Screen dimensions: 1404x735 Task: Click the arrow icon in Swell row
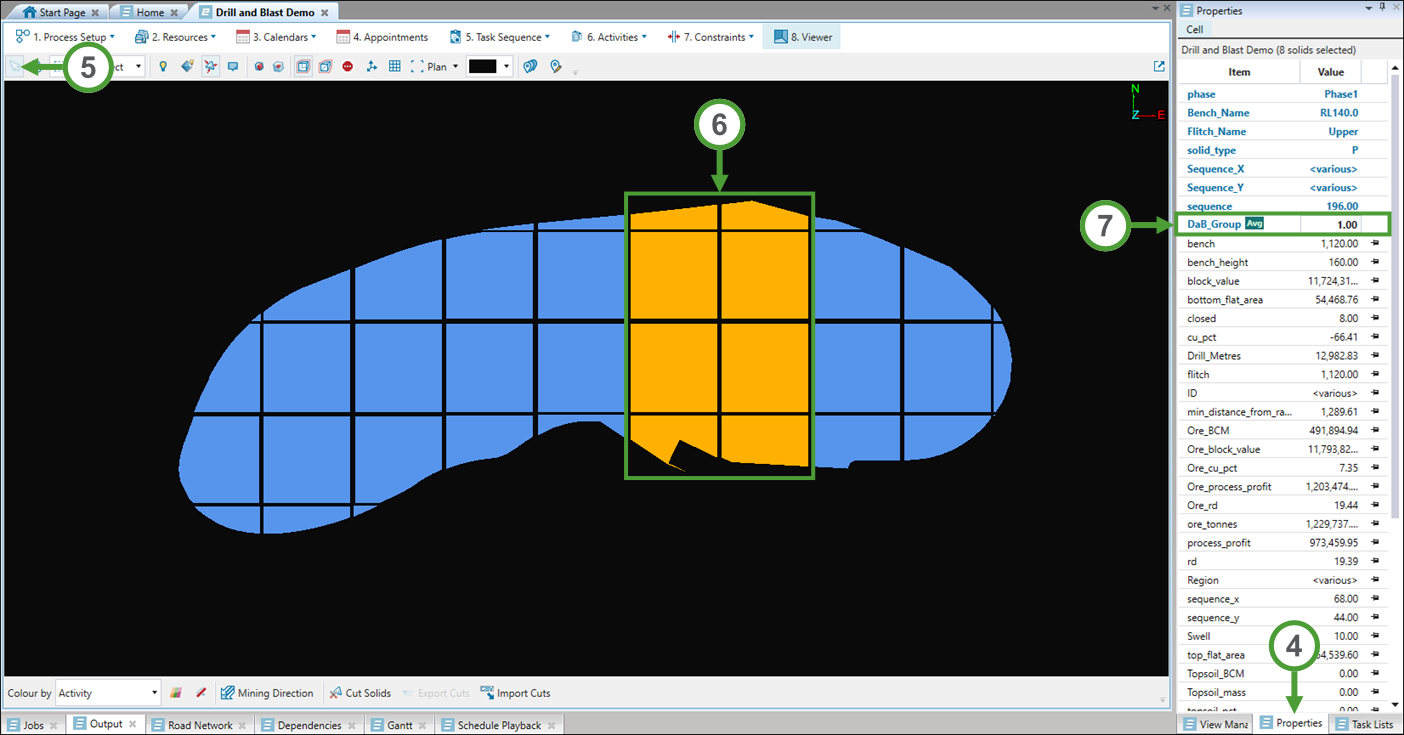(x=1375, y=636)
